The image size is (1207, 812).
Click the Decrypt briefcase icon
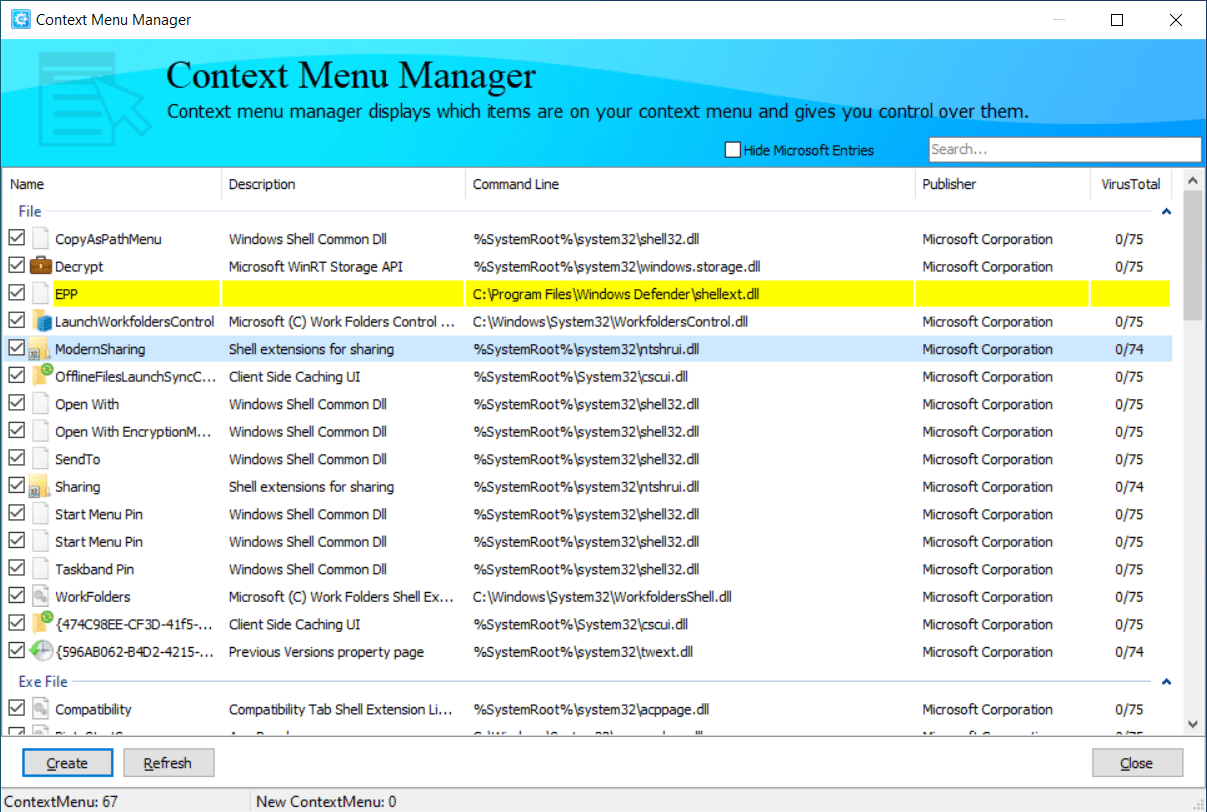[41, 267]
